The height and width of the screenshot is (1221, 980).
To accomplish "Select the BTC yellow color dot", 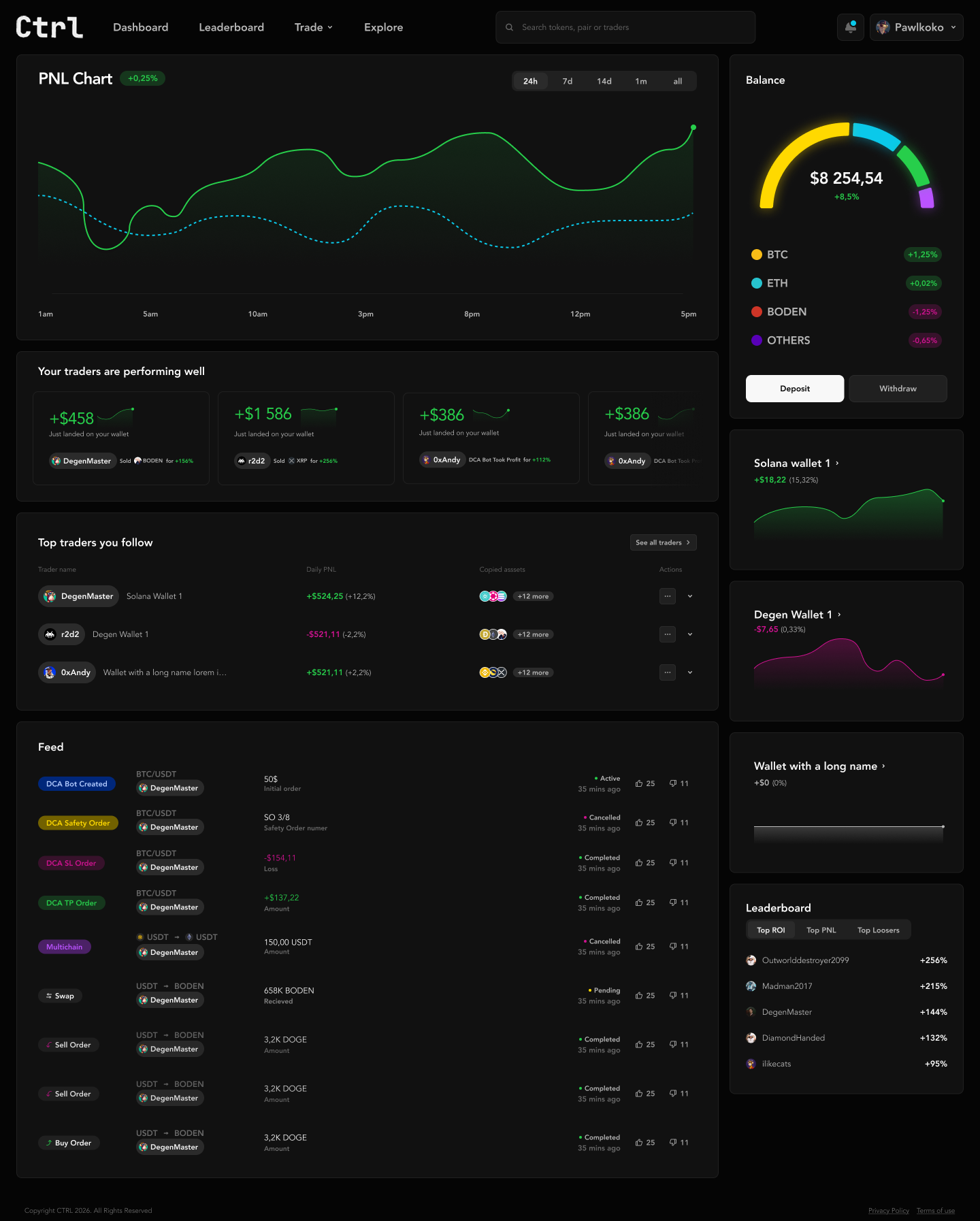I will tap(757, 255).
